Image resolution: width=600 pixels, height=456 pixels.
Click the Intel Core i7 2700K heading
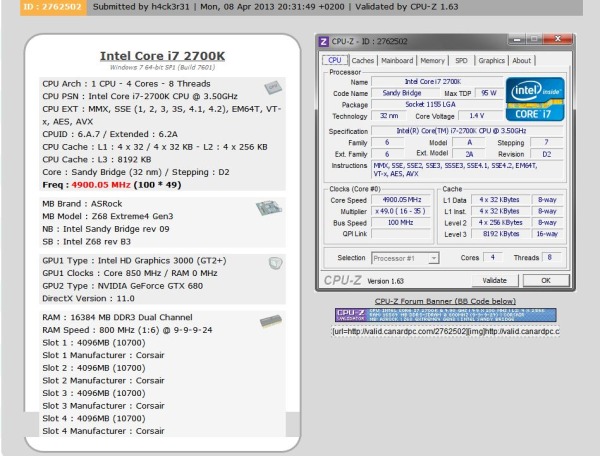pos(162,56)
